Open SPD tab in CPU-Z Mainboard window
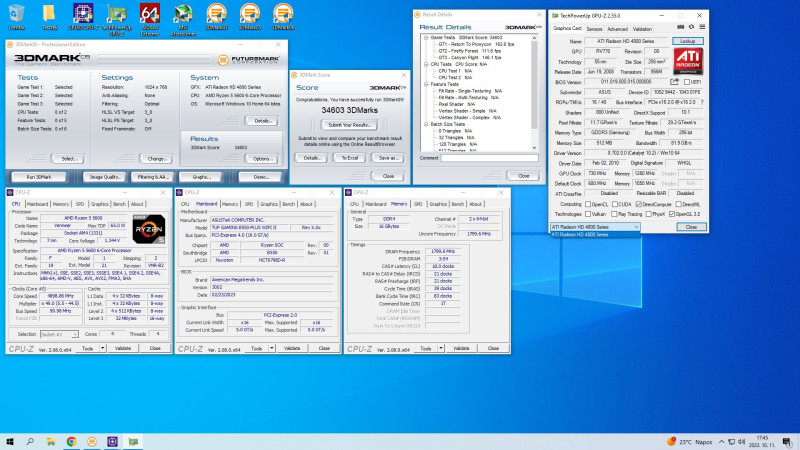The image size is (800, 450). [x=249, y=204]
